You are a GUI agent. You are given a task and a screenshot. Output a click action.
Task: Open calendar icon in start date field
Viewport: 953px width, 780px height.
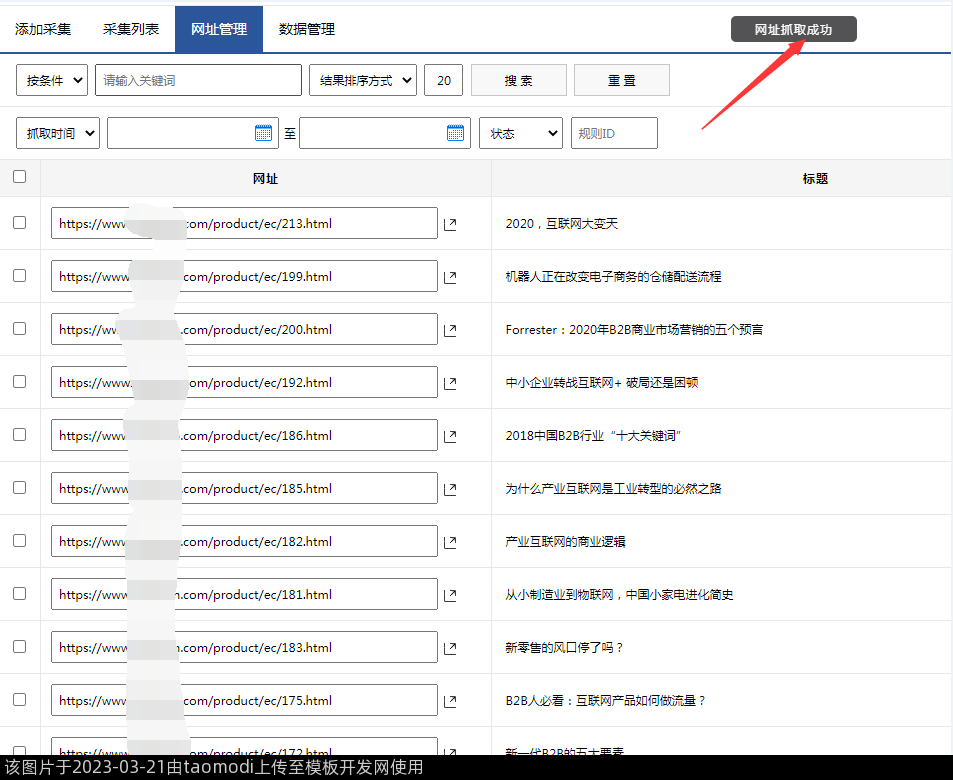[264, 133]
